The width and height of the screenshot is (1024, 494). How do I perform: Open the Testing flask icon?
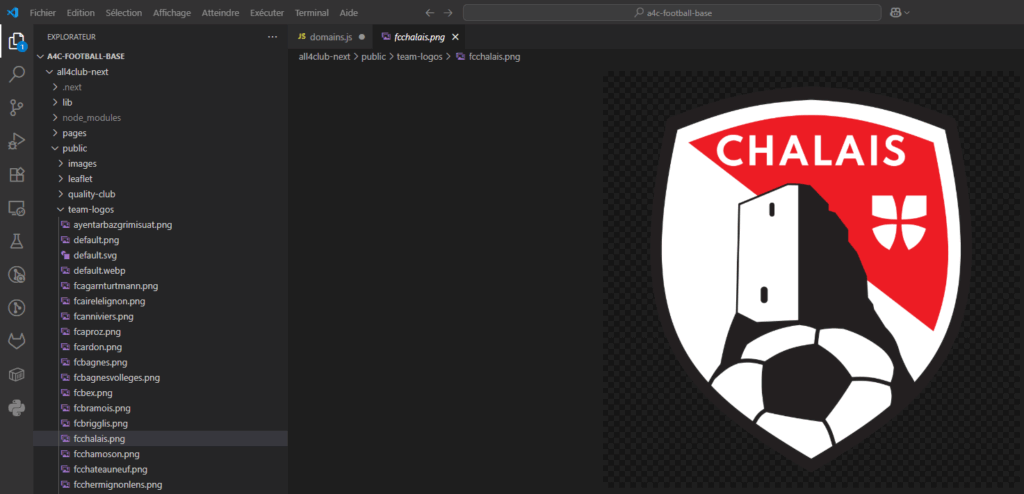click(16, 242)
